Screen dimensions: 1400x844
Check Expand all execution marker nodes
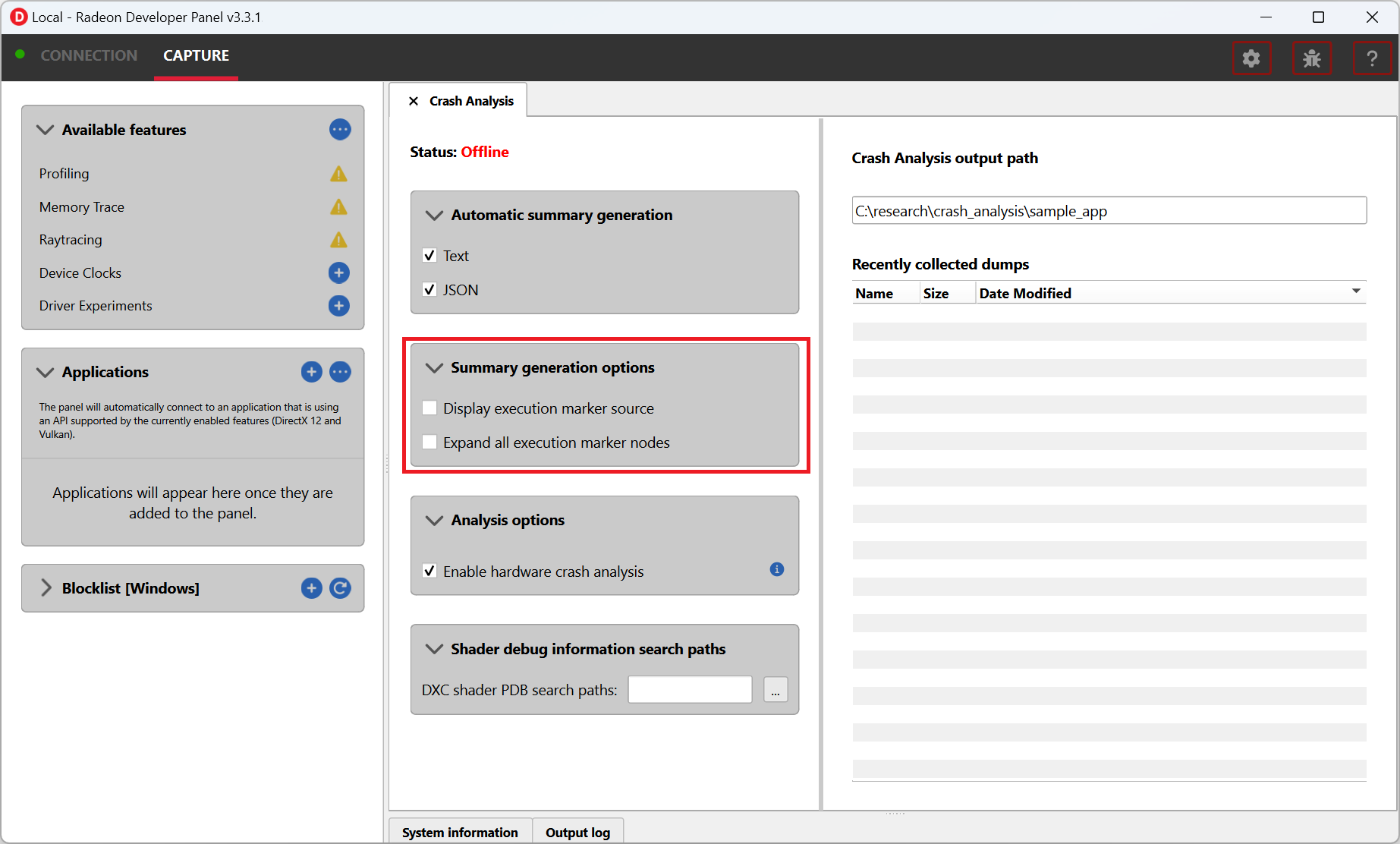pyautogui.click(x=429, y=442)
